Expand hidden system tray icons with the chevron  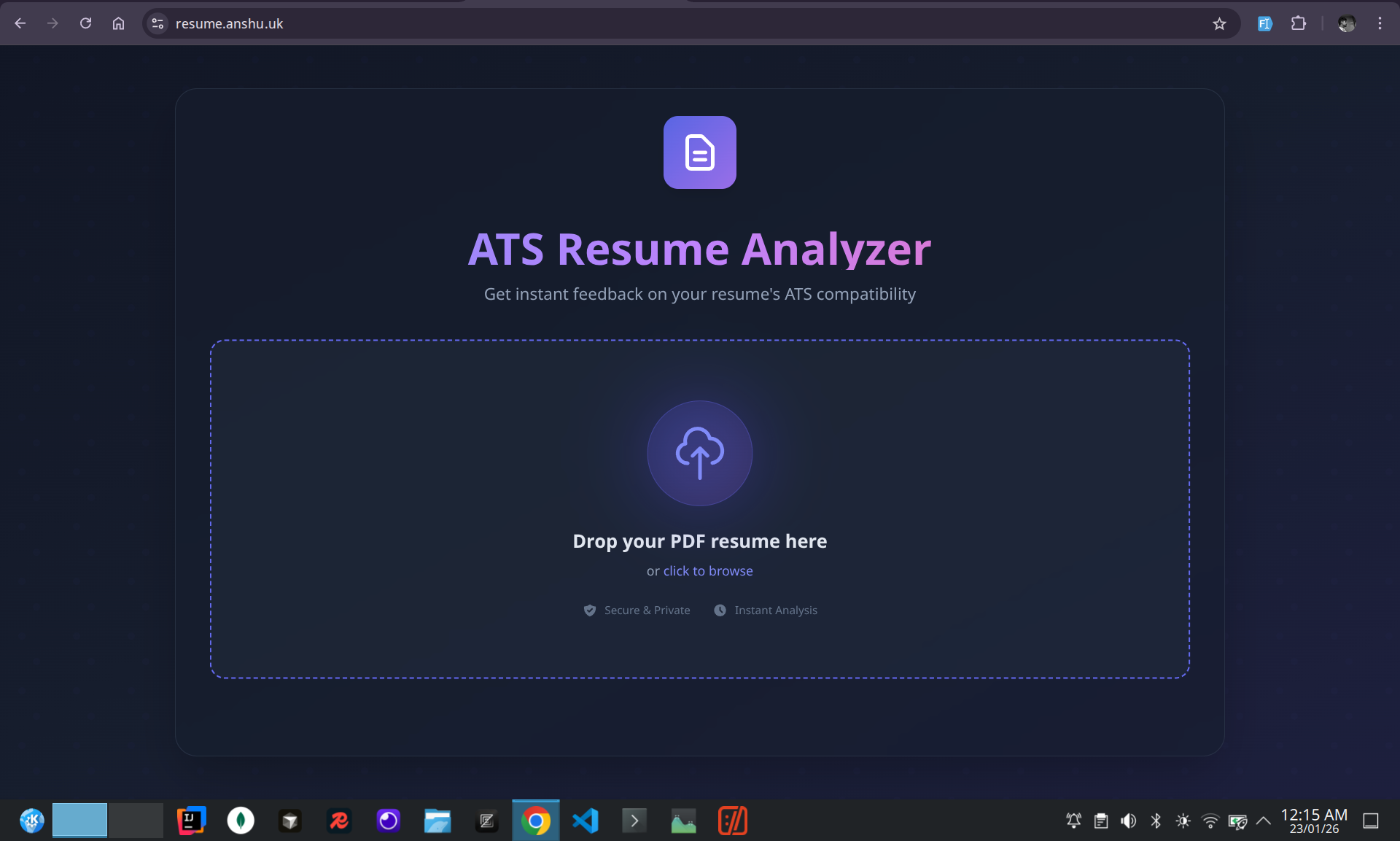pos(1264,820)
